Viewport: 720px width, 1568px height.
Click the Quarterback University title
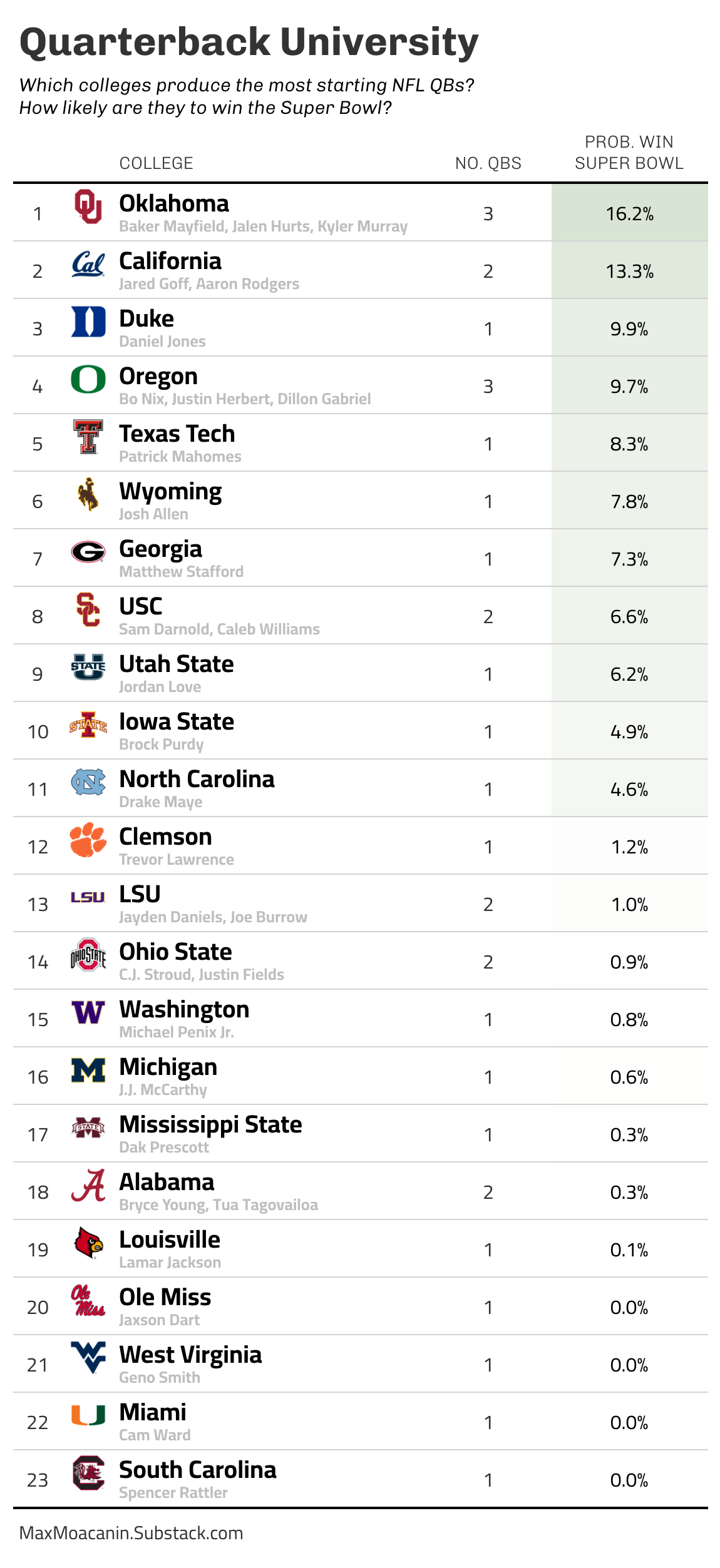pyautogui.click(x=249, y=43)
